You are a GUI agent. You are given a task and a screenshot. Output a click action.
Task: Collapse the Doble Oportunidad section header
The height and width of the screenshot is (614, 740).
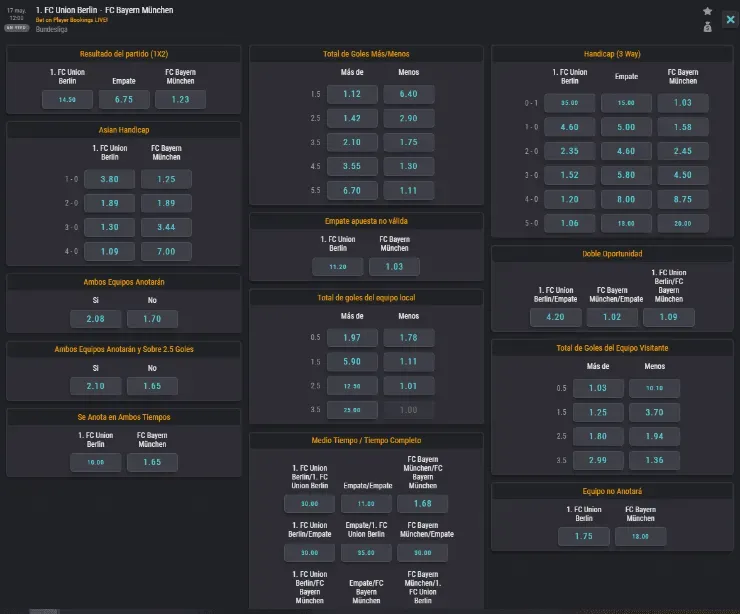[x=612, y=254]
